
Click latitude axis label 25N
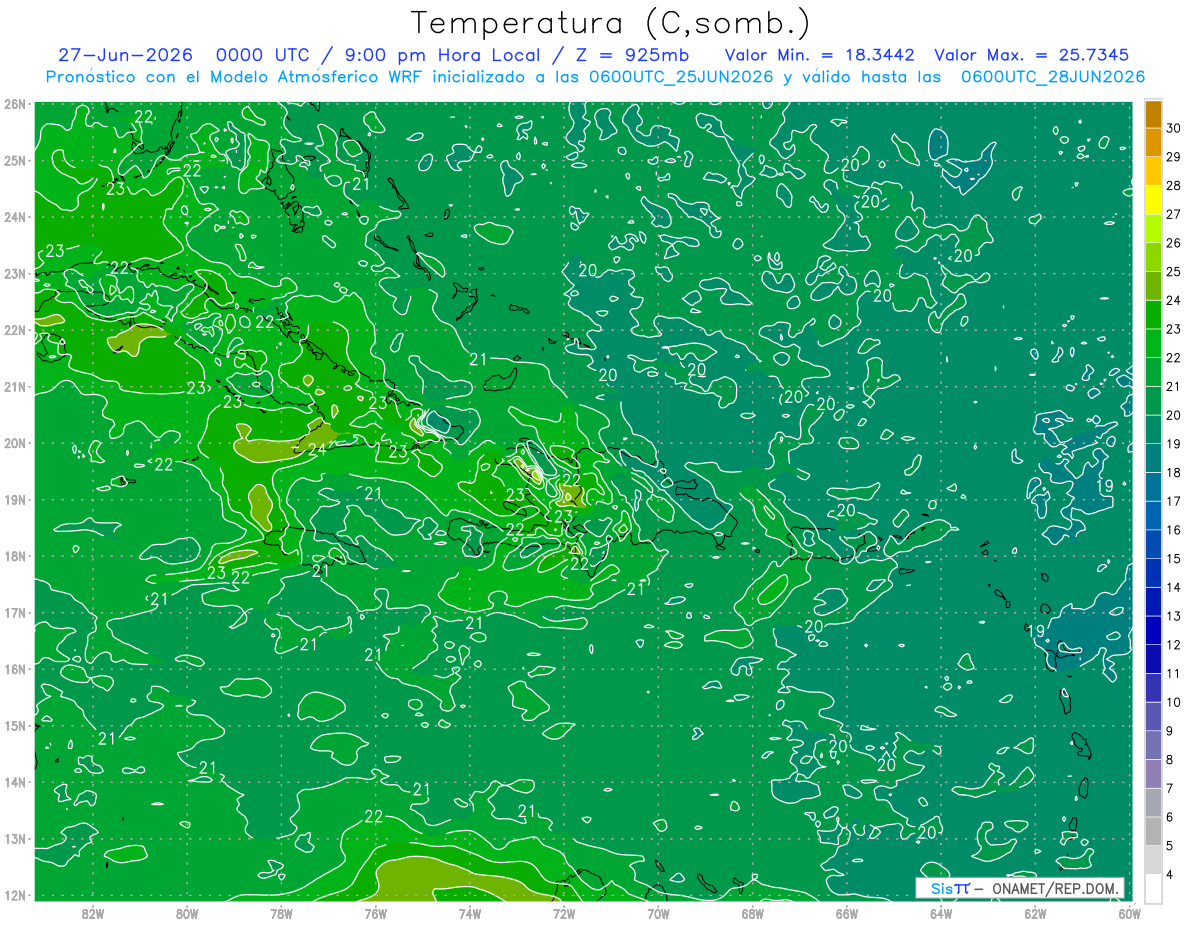(x=14, y=160)
